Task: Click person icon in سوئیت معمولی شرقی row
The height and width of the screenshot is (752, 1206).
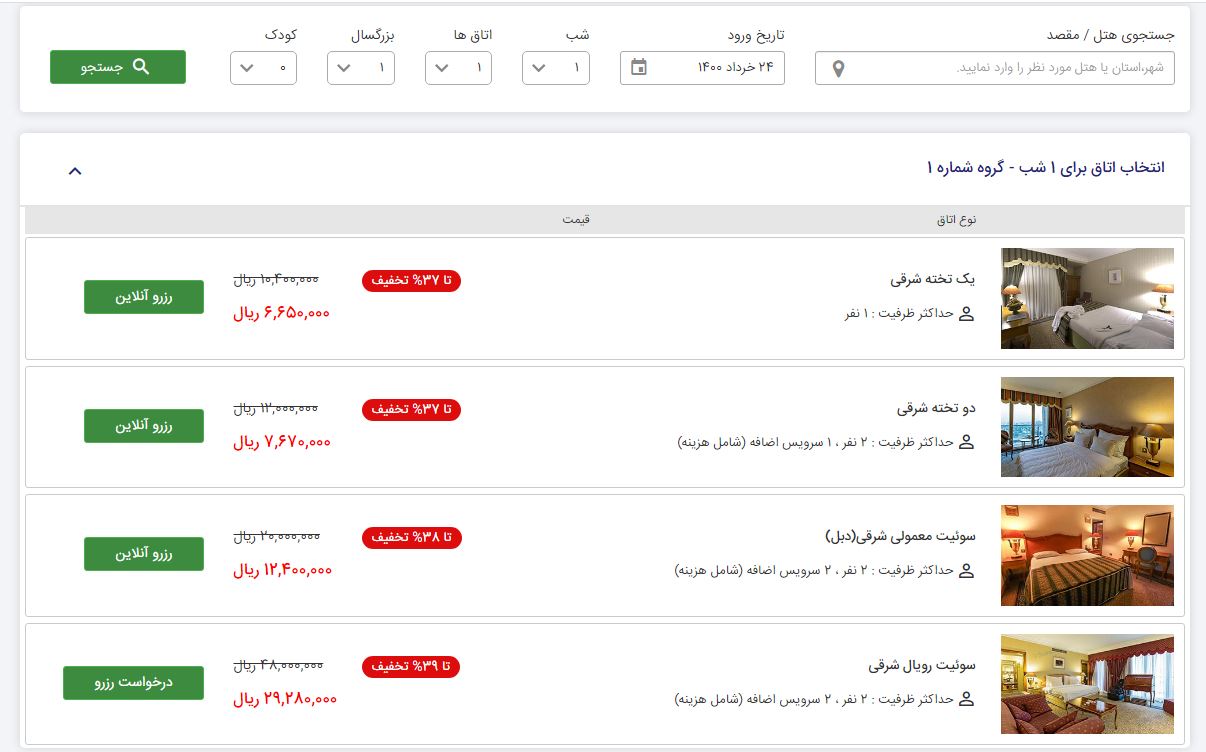Action: pos(966,570)
